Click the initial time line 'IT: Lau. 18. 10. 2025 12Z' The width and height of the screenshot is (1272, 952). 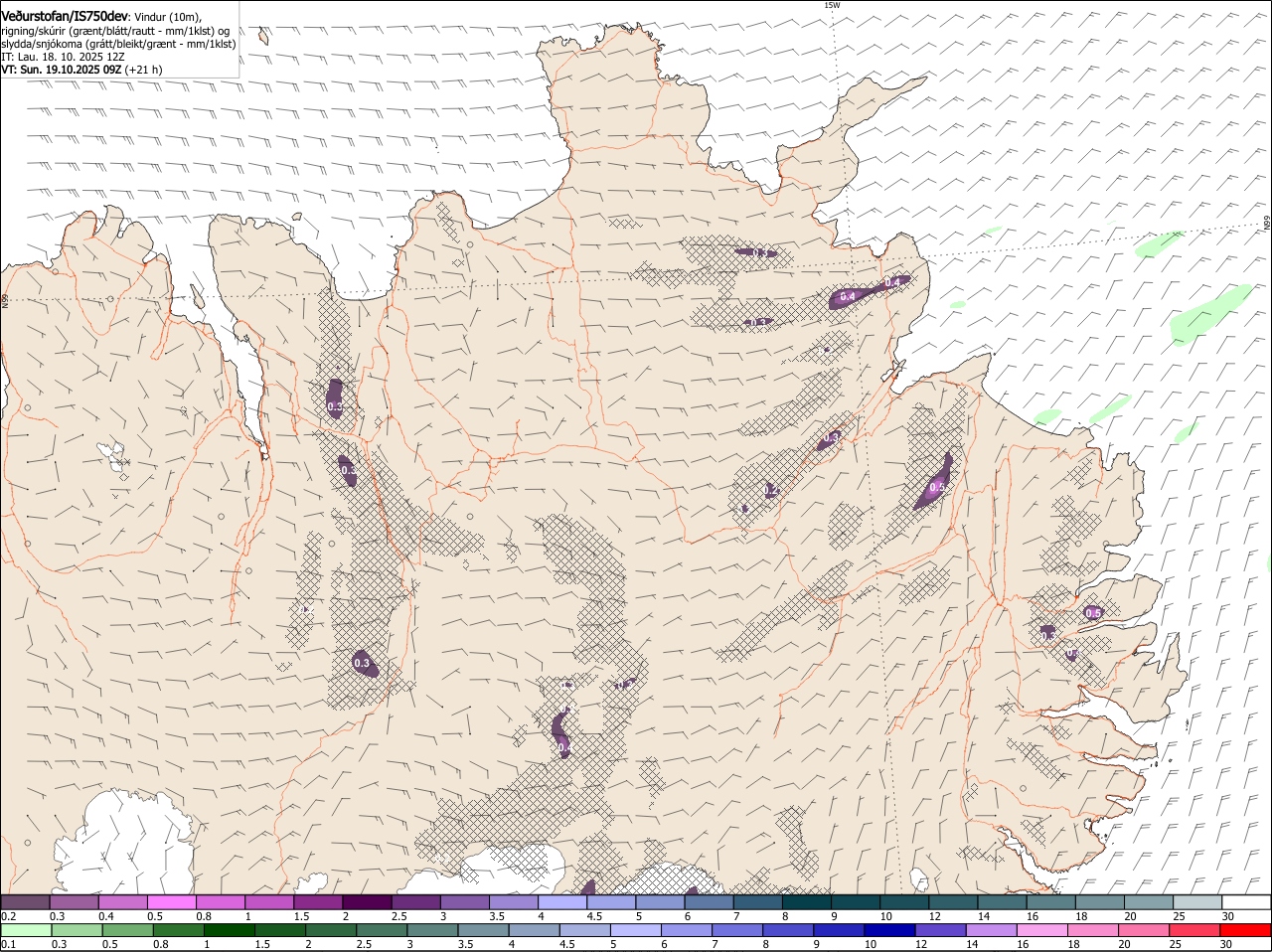point(63,57)
